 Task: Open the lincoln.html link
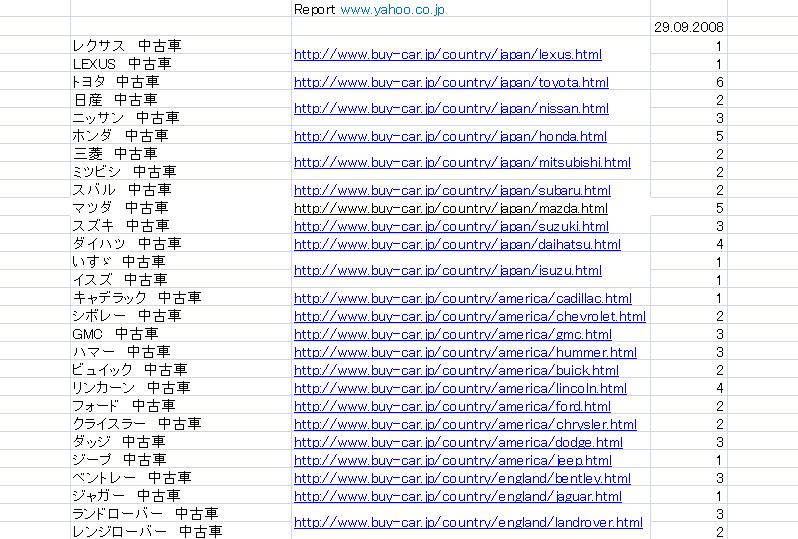tap(461, 388)
